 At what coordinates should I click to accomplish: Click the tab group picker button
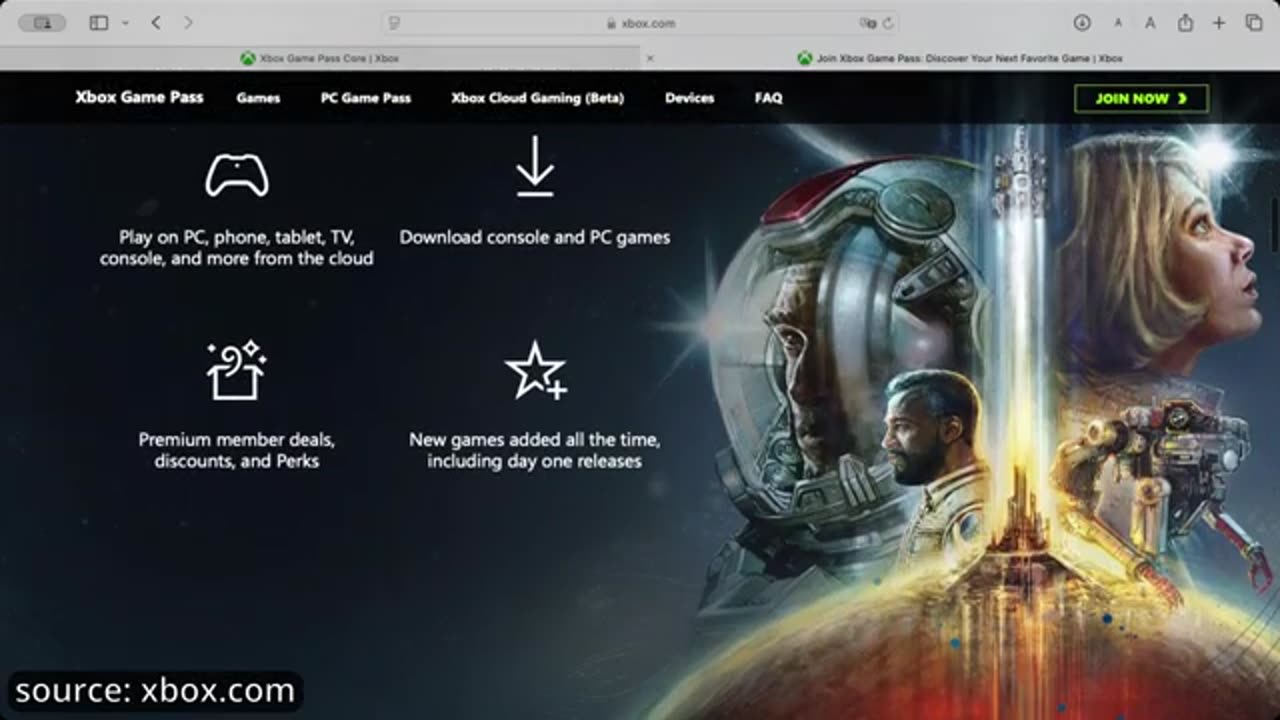pos(43,22)
